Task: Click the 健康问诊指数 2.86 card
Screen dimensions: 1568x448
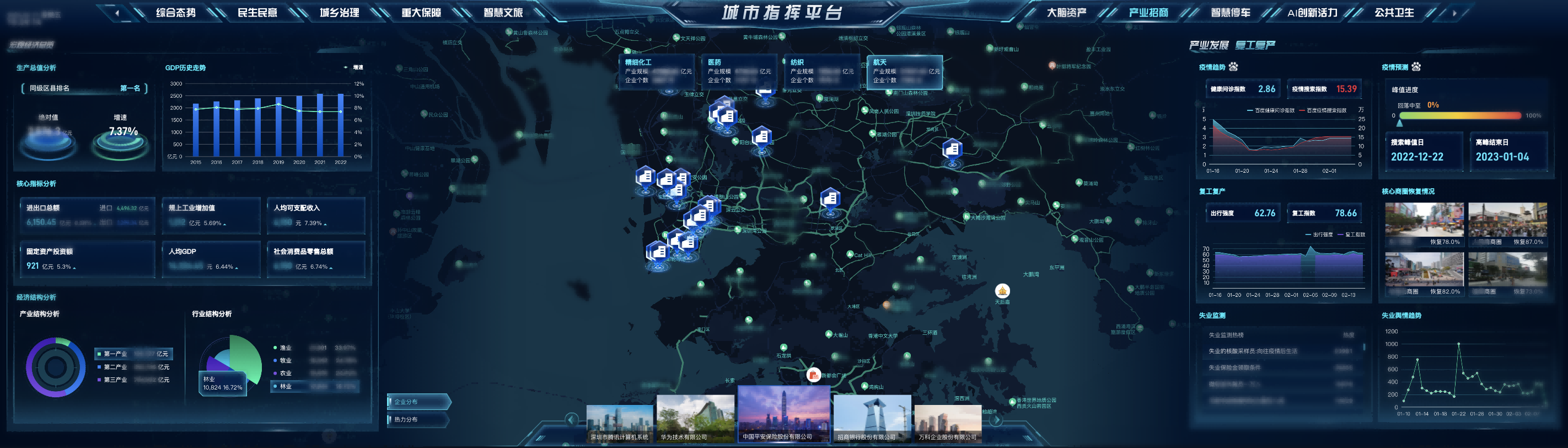Action: [1243, 89]
